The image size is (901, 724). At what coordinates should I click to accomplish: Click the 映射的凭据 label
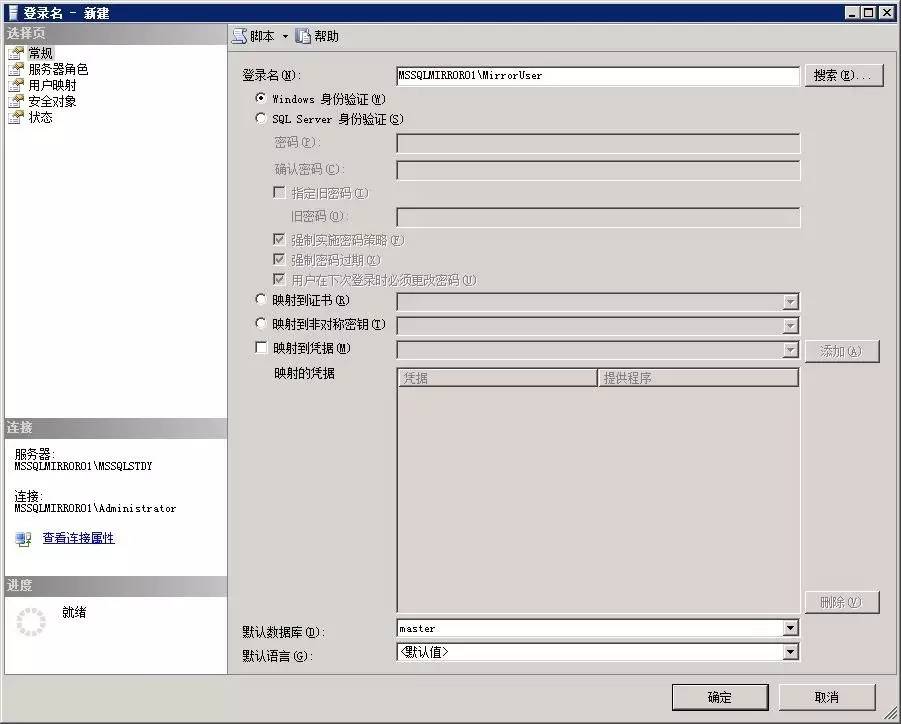click(x=304, y=373)
